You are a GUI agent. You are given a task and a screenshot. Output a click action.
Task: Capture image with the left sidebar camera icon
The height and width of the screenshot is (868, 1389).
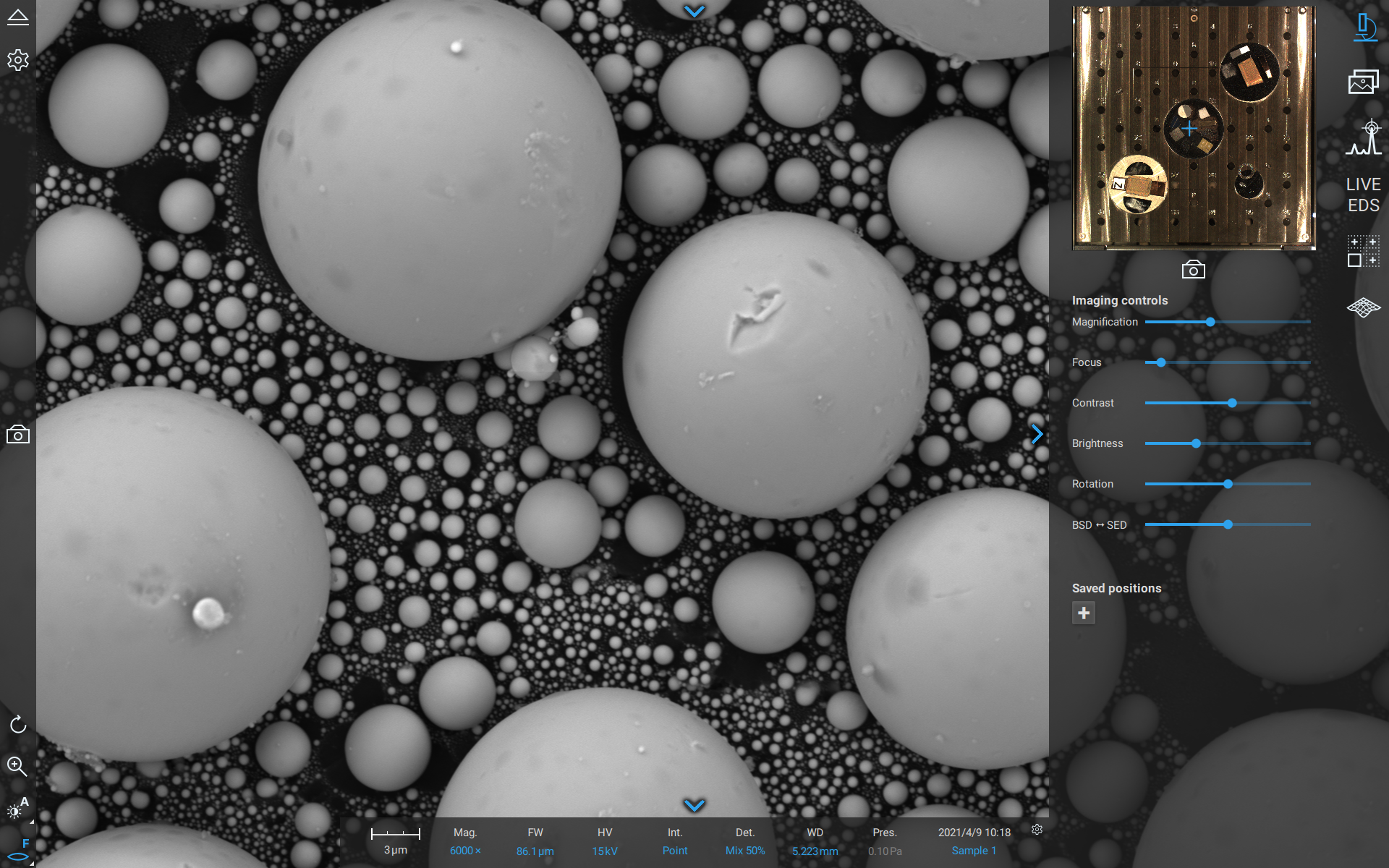[17, 435]
